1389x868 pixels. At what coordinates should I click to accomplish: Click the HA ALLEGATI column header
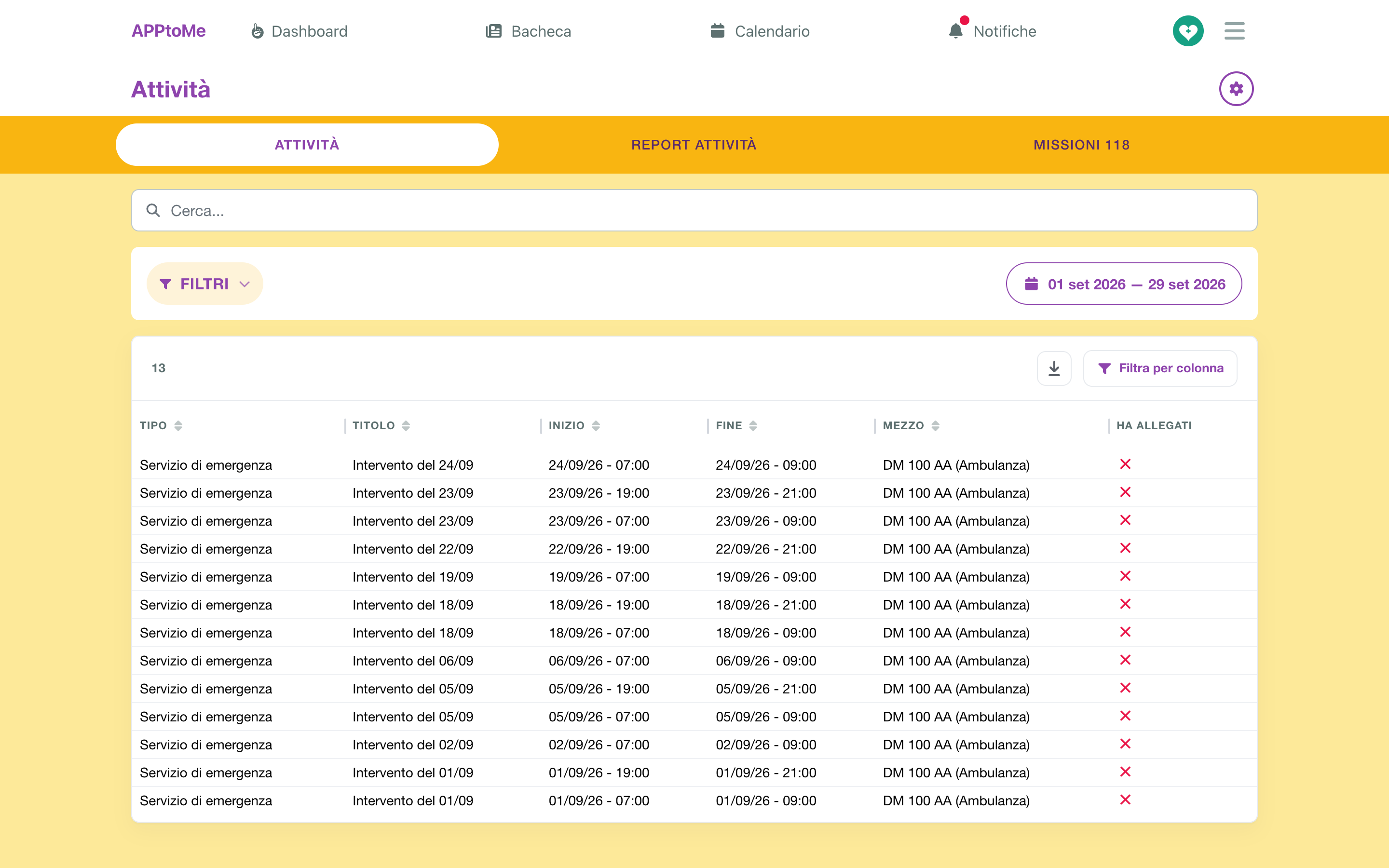[1154, 425]
